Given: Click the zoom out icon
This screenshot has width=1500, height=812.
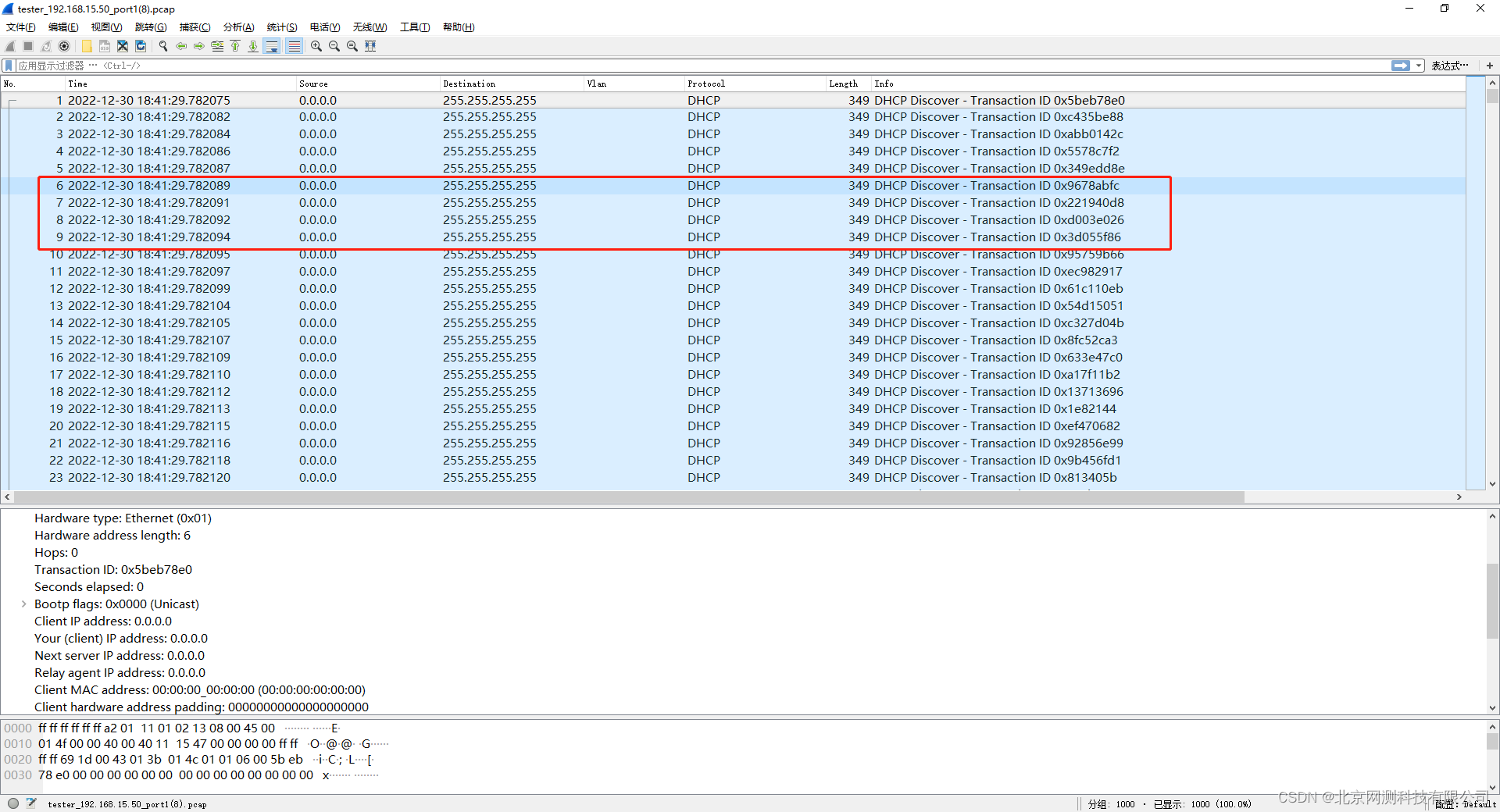Looking at the screenshot, I should click(x=334, y=46).
